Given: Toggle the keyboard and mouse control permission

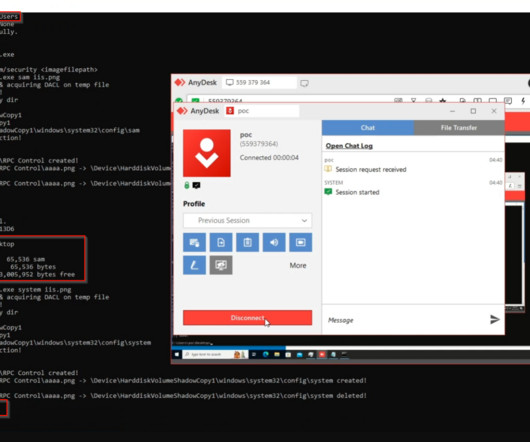Looking at the screenshot, I should coord(194,242).
